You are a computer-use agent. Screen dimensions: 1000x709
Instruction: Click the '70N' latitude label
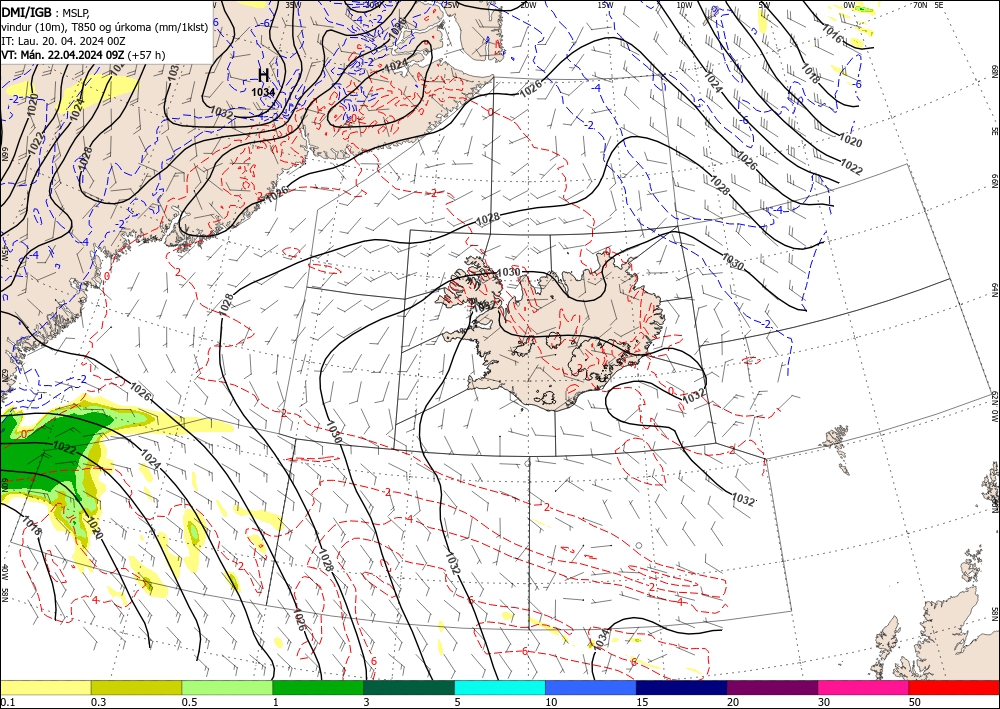pos(920,4)
